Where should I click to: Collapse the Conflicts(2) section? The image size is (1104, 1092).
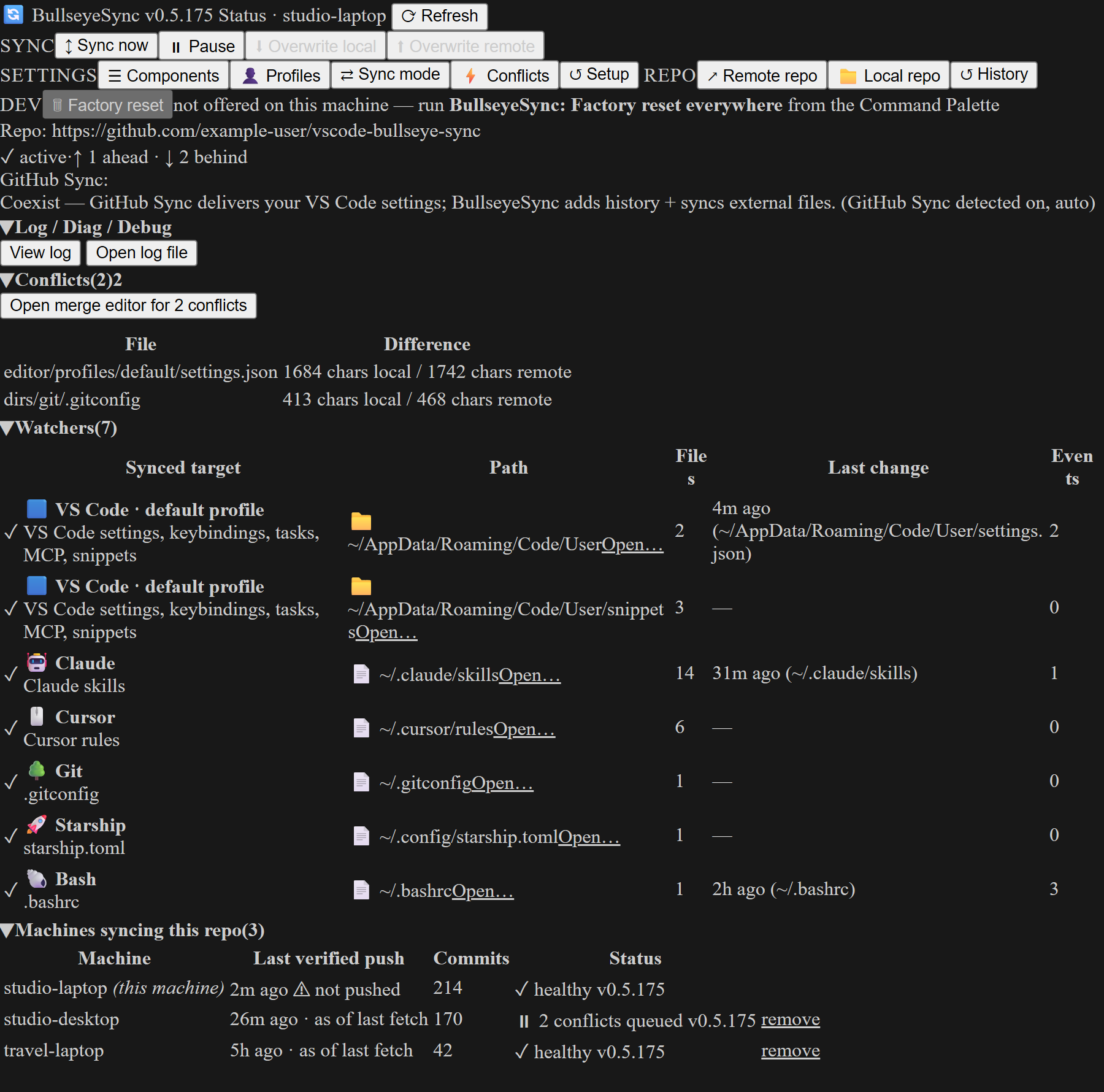pos(61,280)
